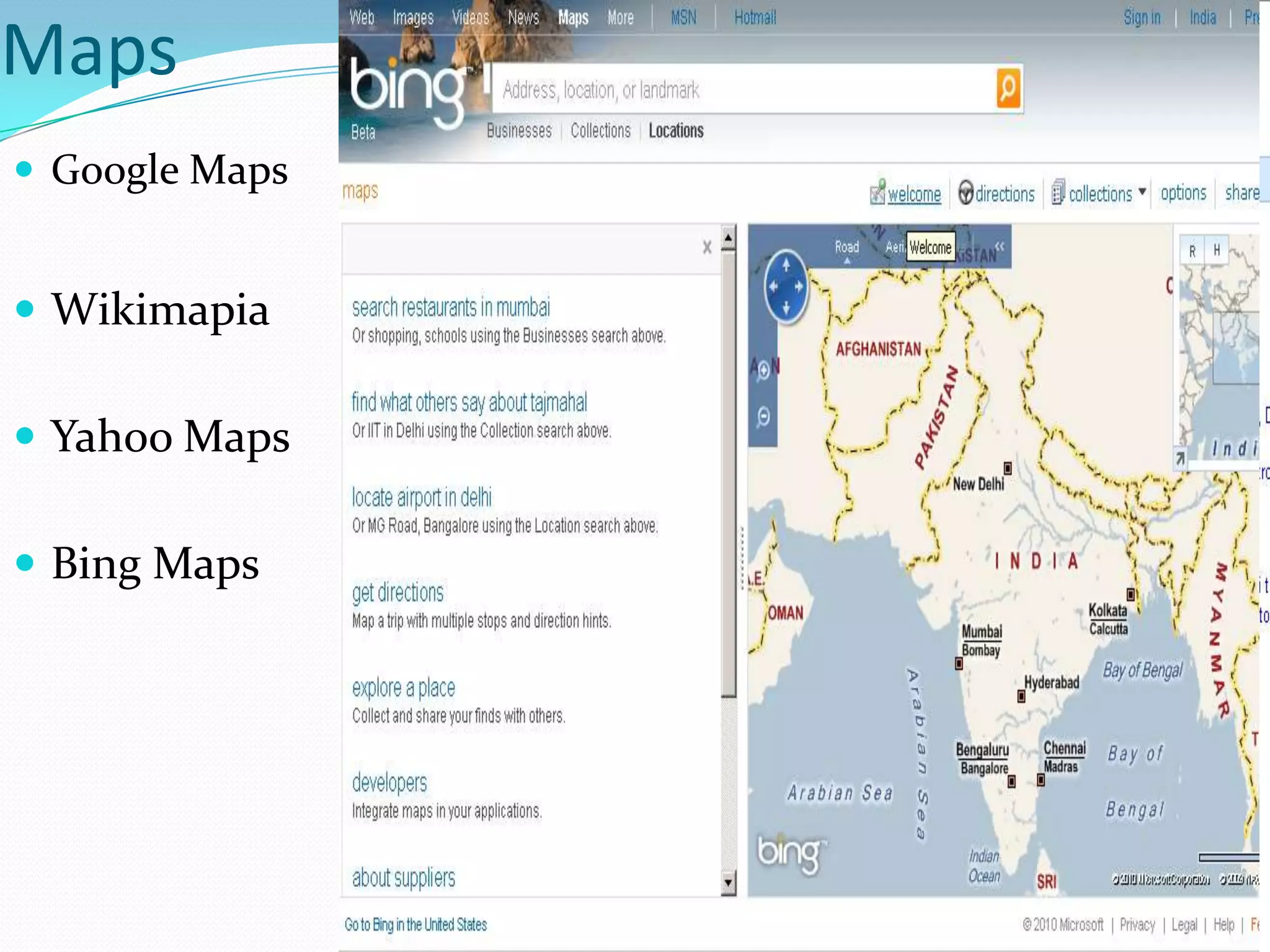
Task: Click the Chennai city marker
Action: click(x=1041, y=780)
